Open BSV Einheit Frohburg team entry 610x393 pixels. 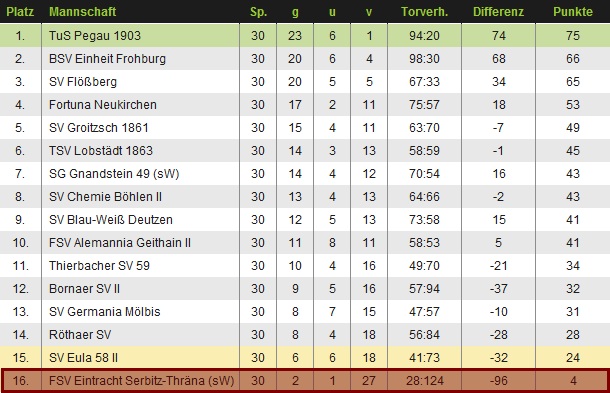tap(107, 59)
